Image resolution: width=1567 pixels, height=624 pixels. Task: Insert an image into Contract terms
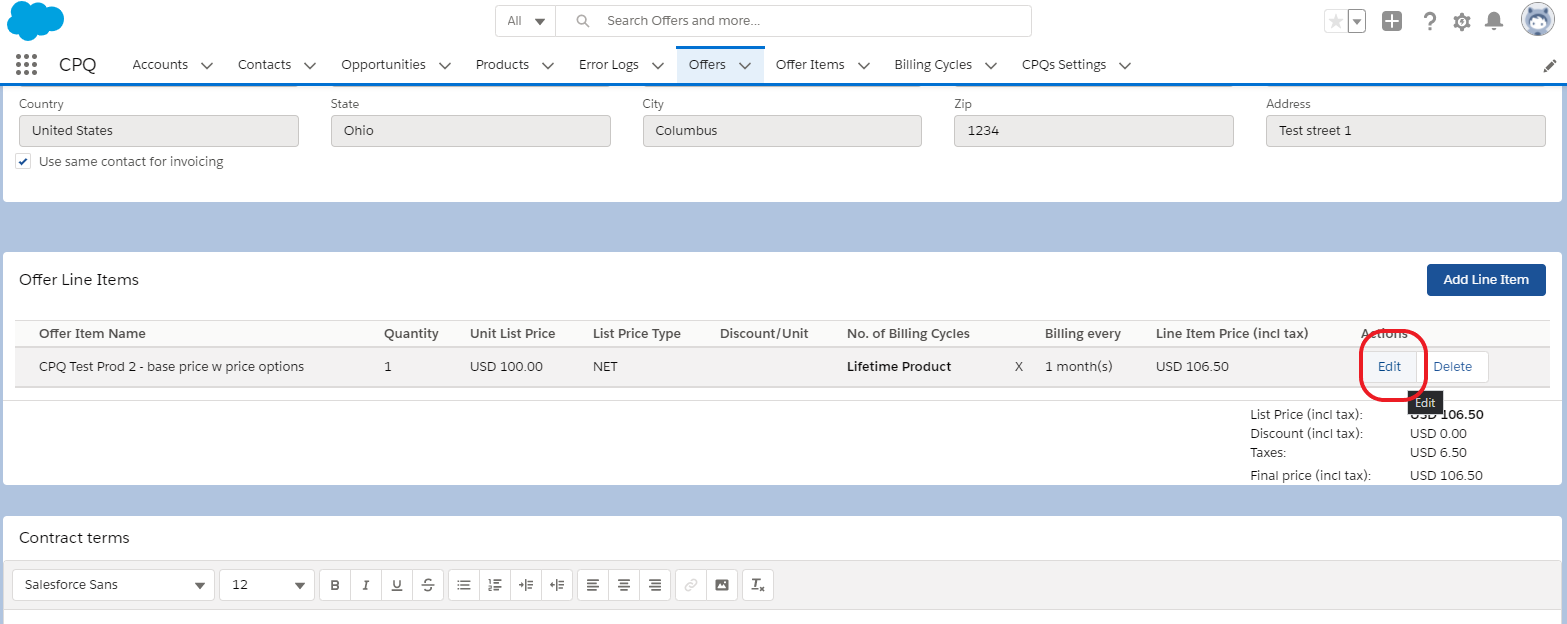[722, 585]
